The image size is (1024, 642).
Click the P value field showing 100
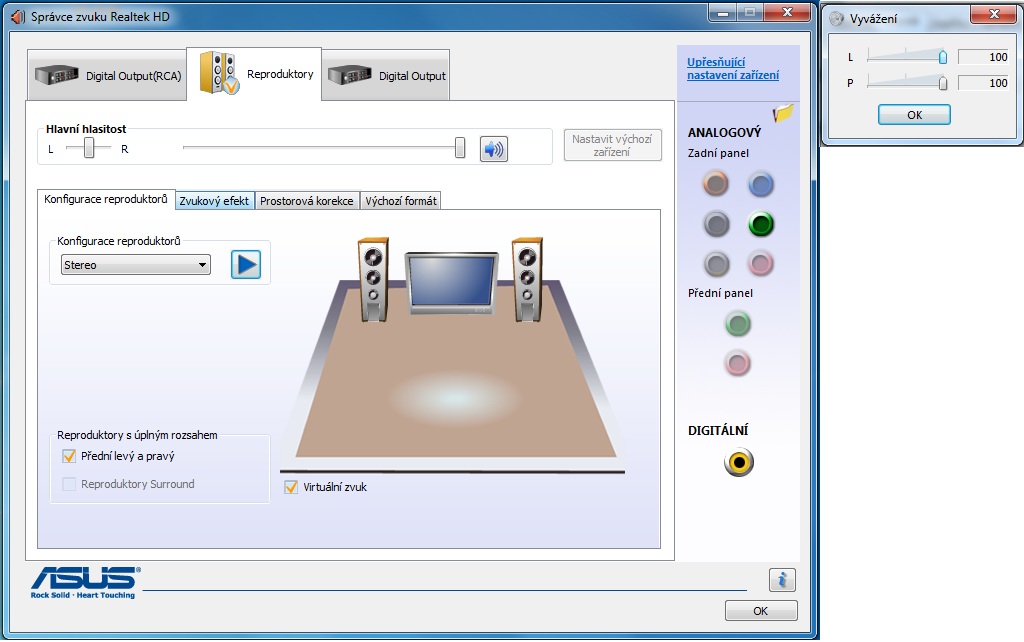pos(984,83)
